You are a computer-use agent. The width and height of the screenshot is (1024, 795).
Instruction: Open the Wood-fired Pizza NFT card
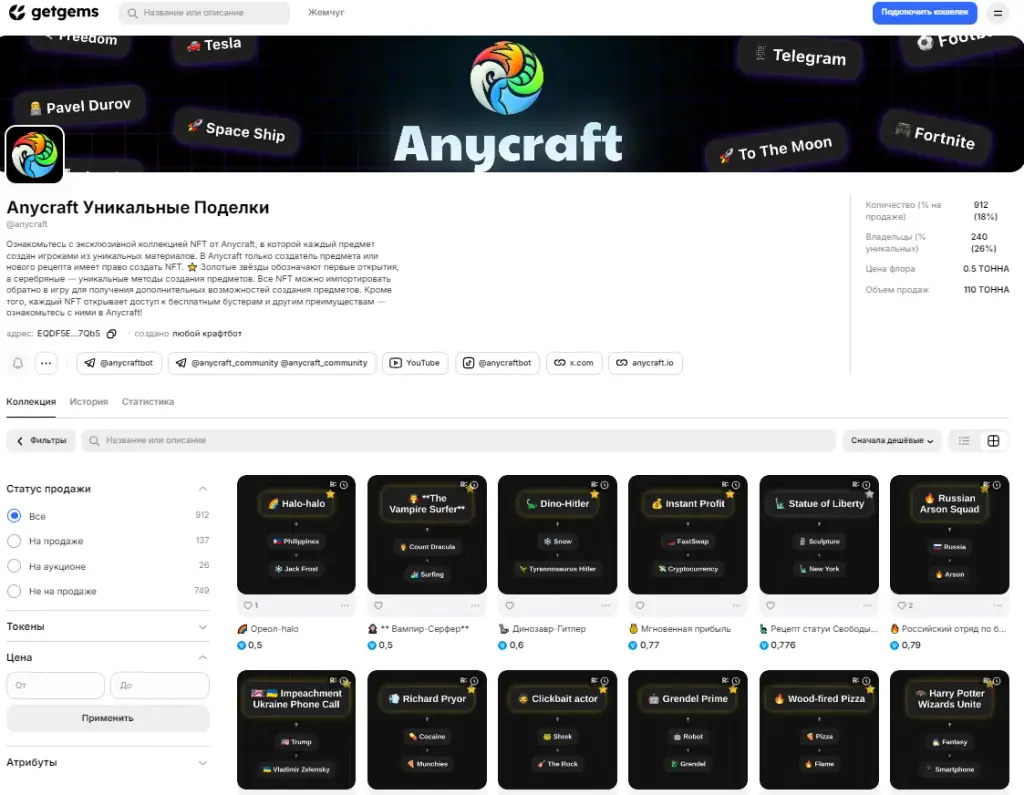(x=819, y=730)
